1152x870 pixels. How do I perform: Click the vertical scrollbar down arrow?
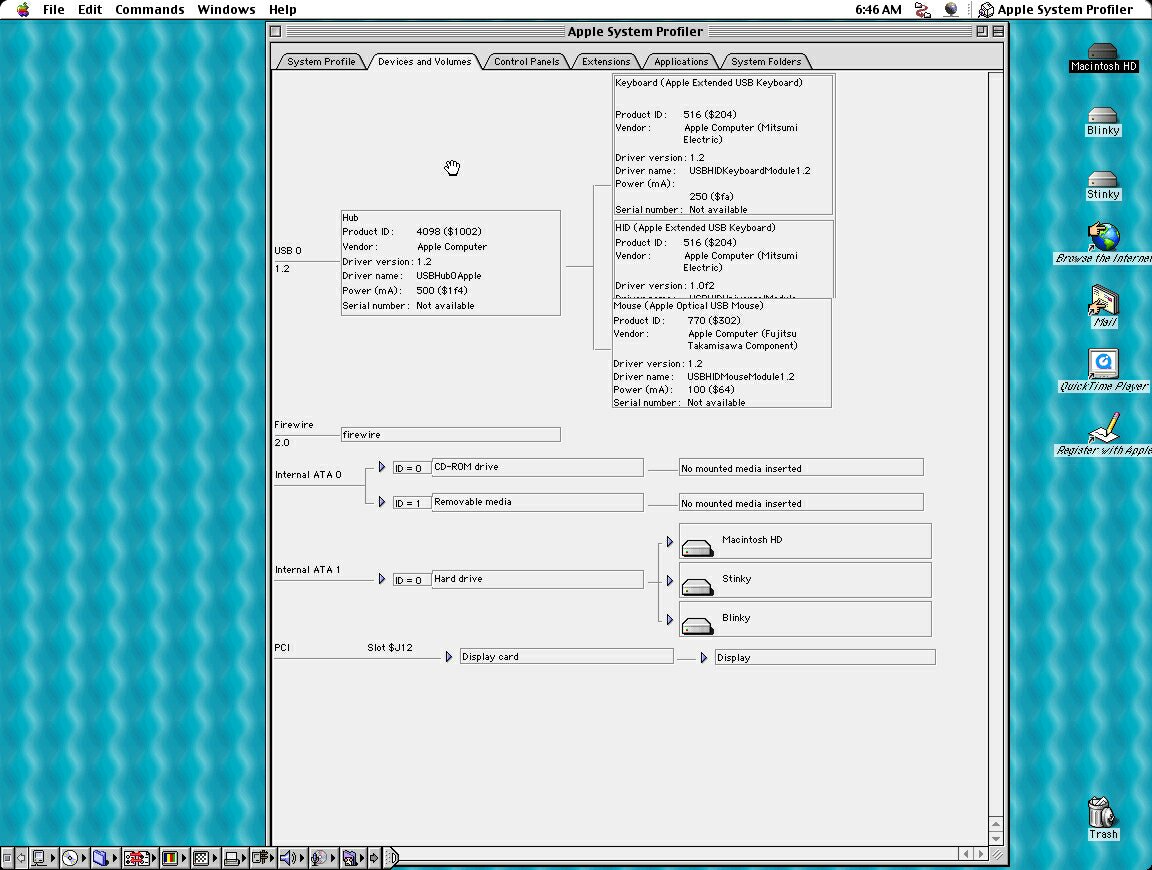pyautogui.click(x=996, y=838)
